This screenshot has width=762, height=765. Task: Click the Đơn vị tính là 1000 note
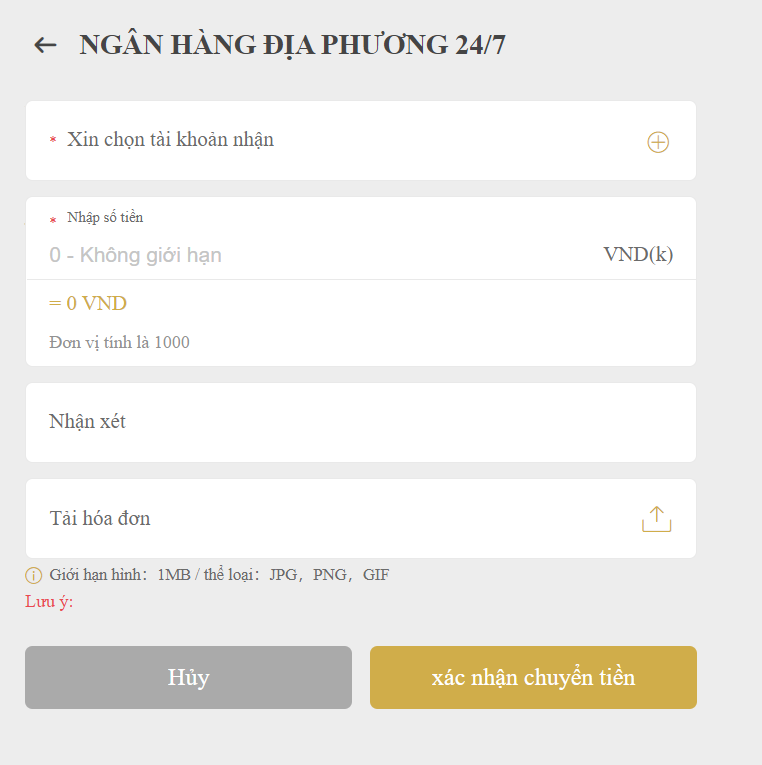coord(119,343)
